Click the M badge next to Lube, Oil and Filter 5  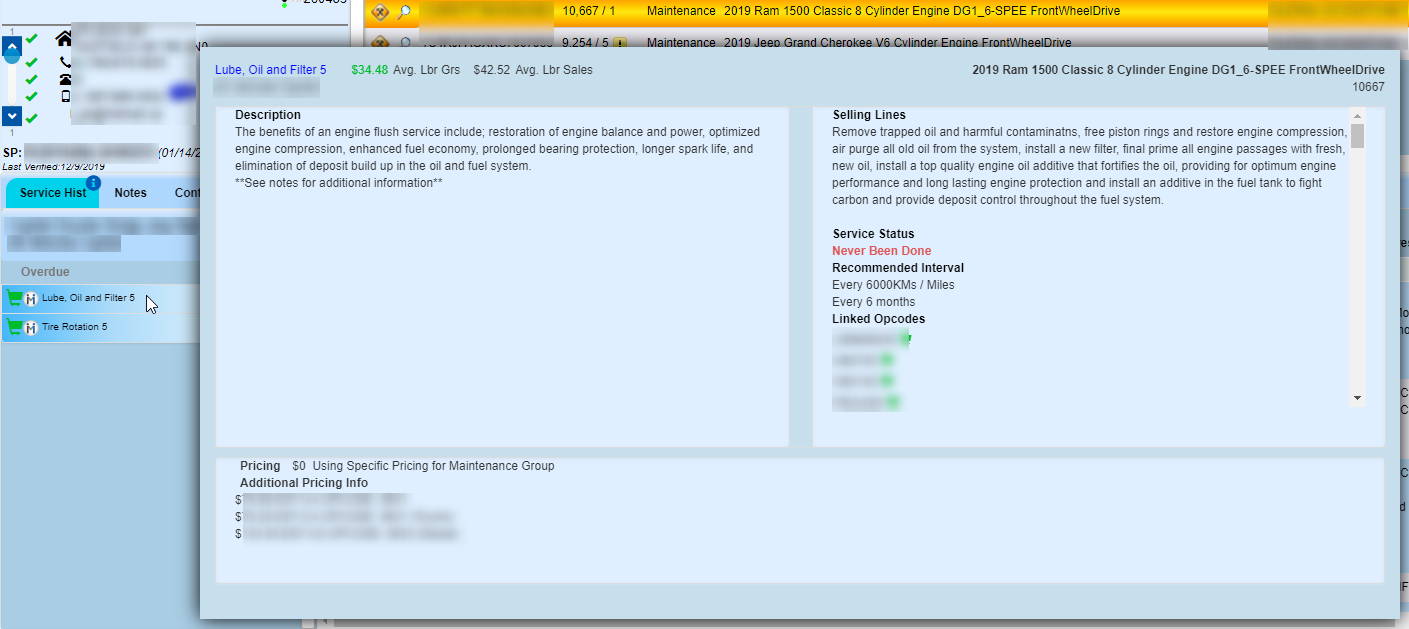(31, 299)
